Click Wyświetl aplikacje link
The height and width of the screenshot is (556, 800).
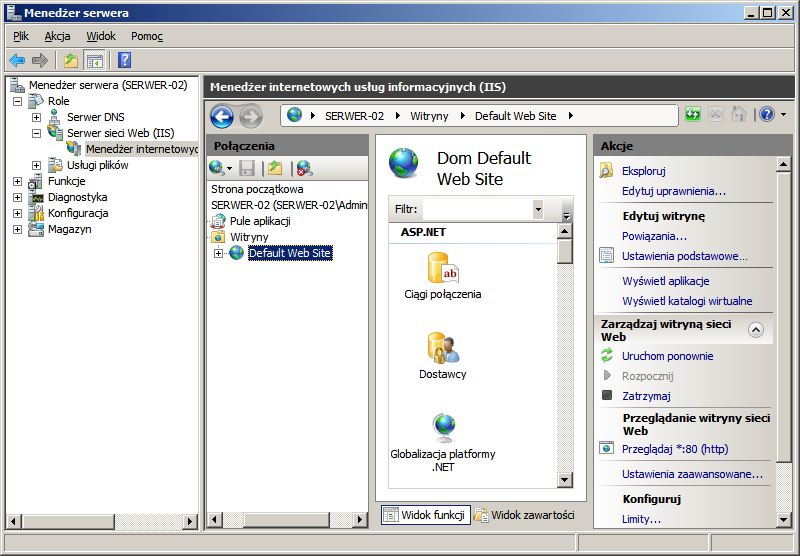click(x=665, y=281)
